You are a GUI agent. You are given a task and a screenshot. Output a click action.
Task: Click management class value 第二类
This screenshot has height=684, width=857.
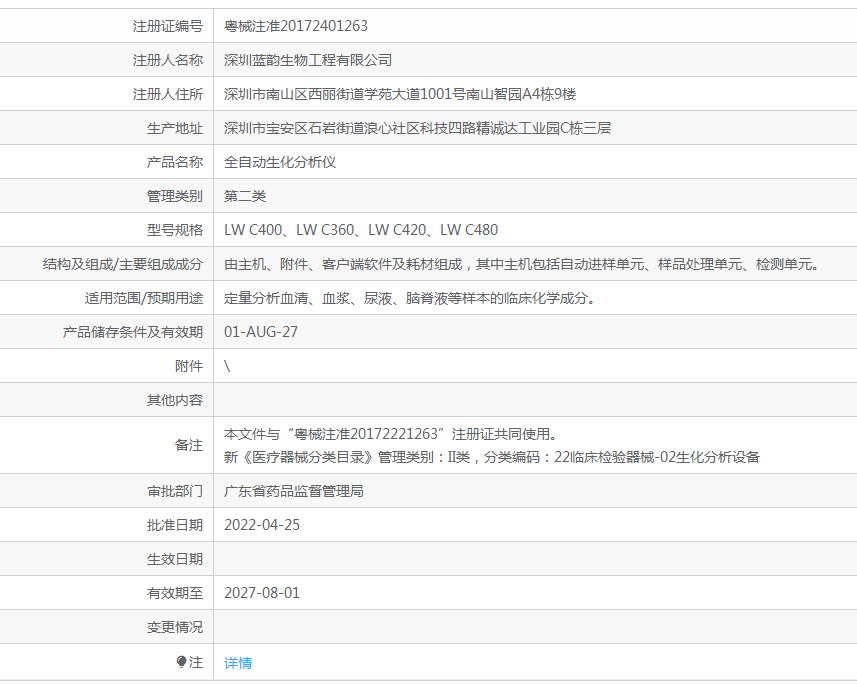(245, 196)
